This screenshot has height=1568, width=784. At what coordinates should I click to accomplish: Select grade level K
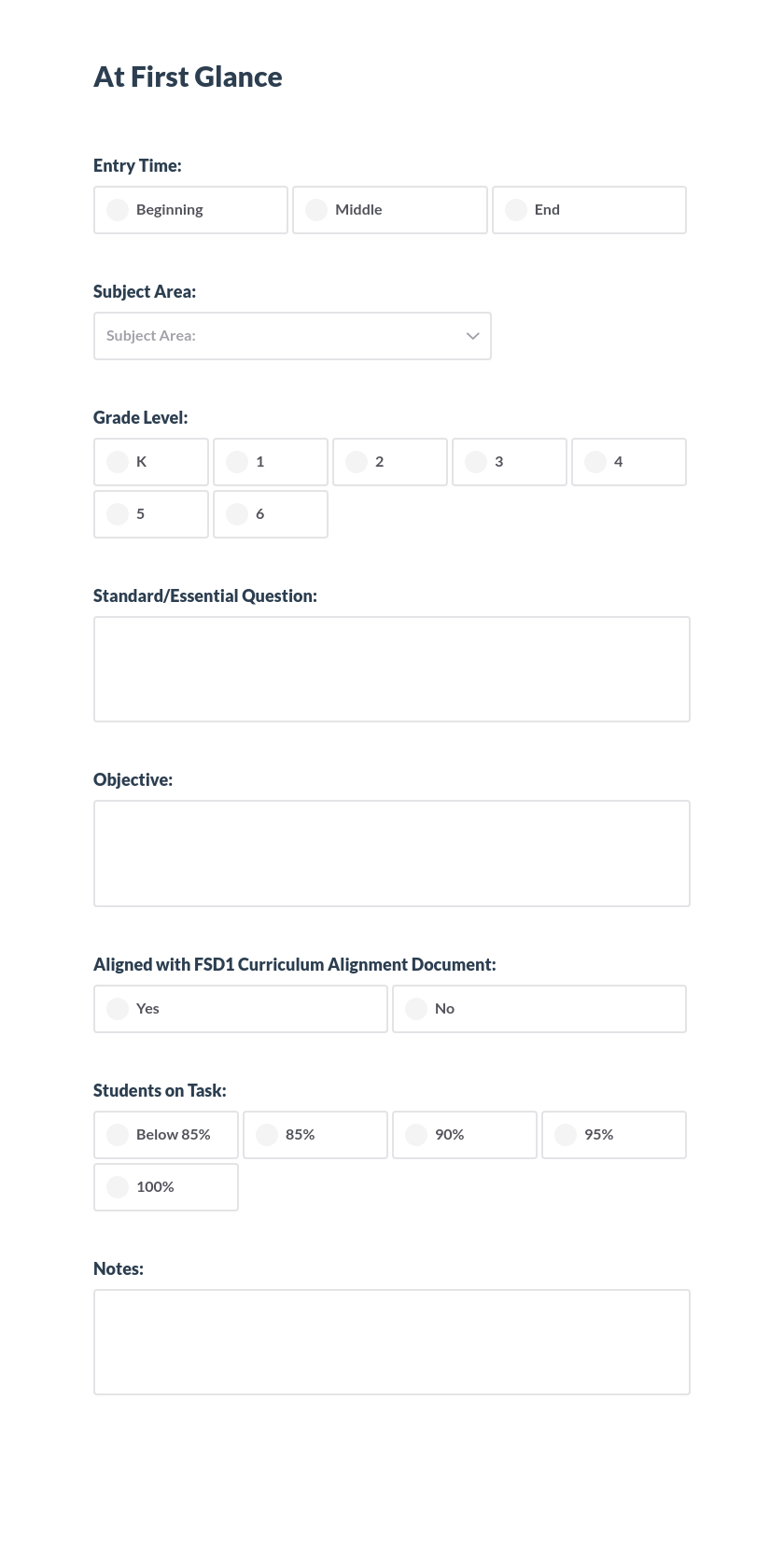point(150,462)
